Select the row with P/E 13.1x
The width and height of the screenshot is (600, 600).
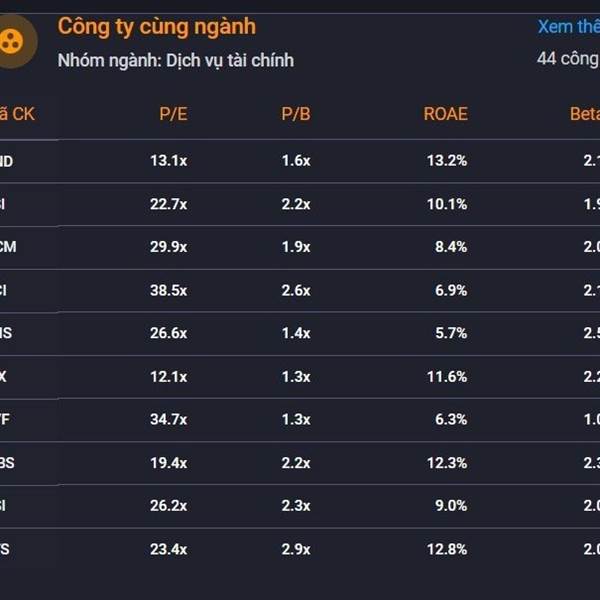pos(300,161)
